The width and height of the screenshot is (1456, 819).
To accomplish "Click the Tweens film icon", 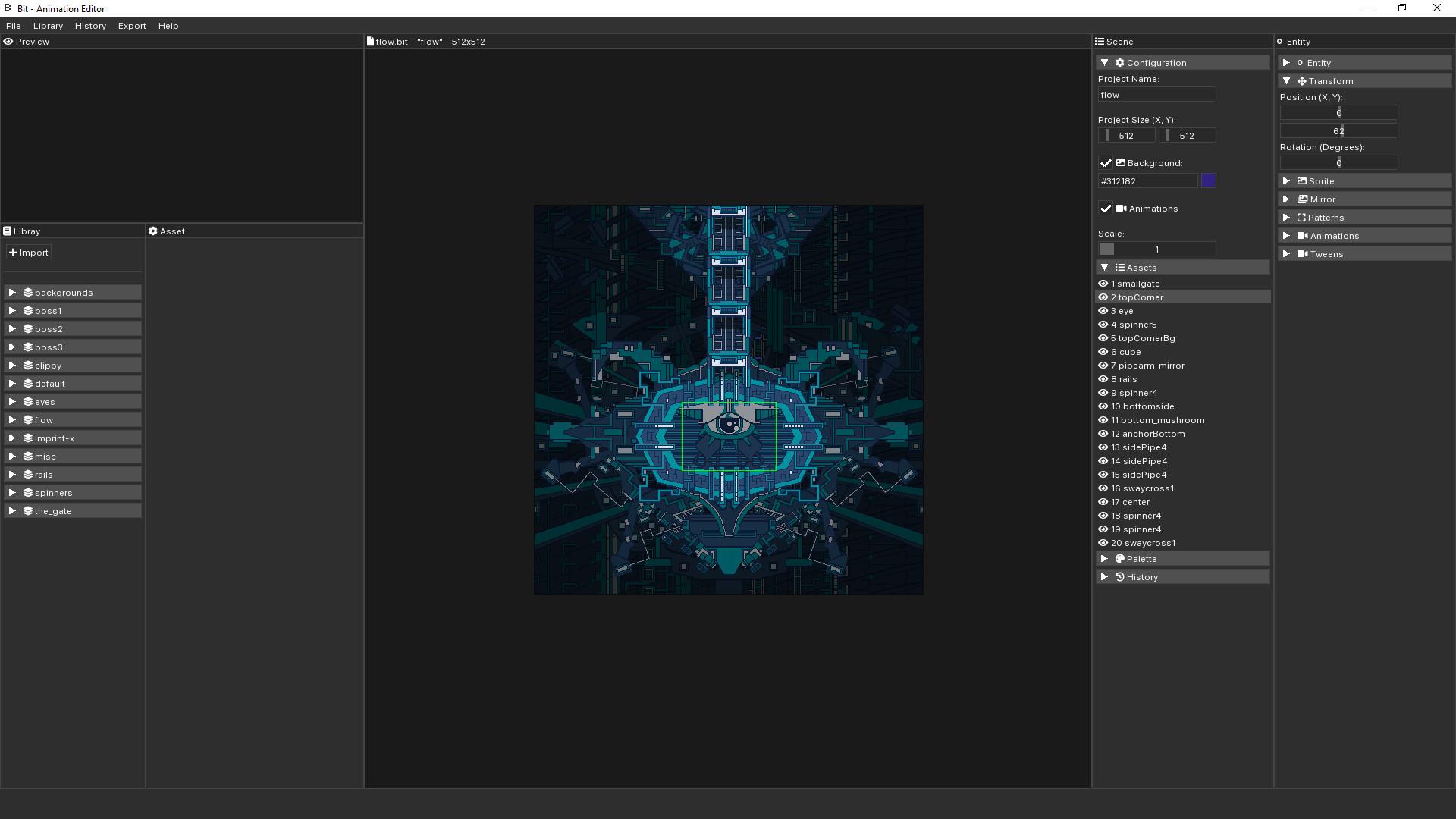I will (1301, 253).
